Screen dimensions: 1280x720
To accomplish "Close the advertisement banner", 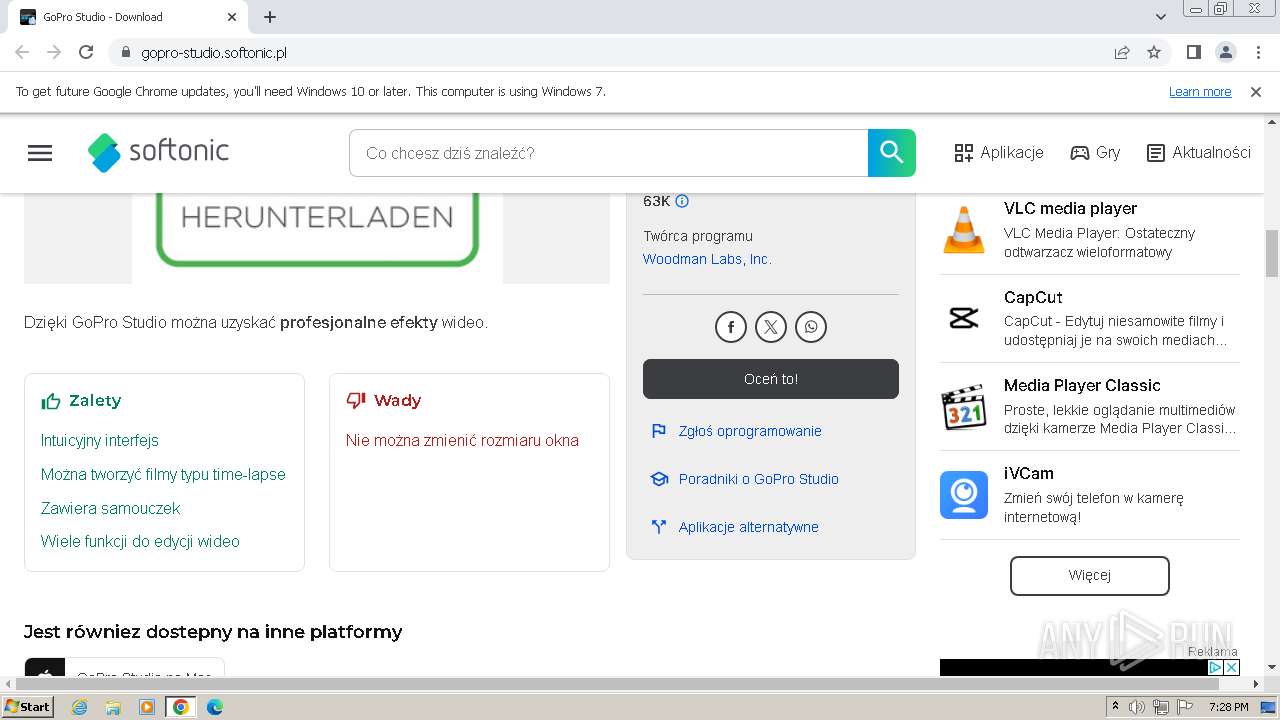I will (x=1232, y=667).
